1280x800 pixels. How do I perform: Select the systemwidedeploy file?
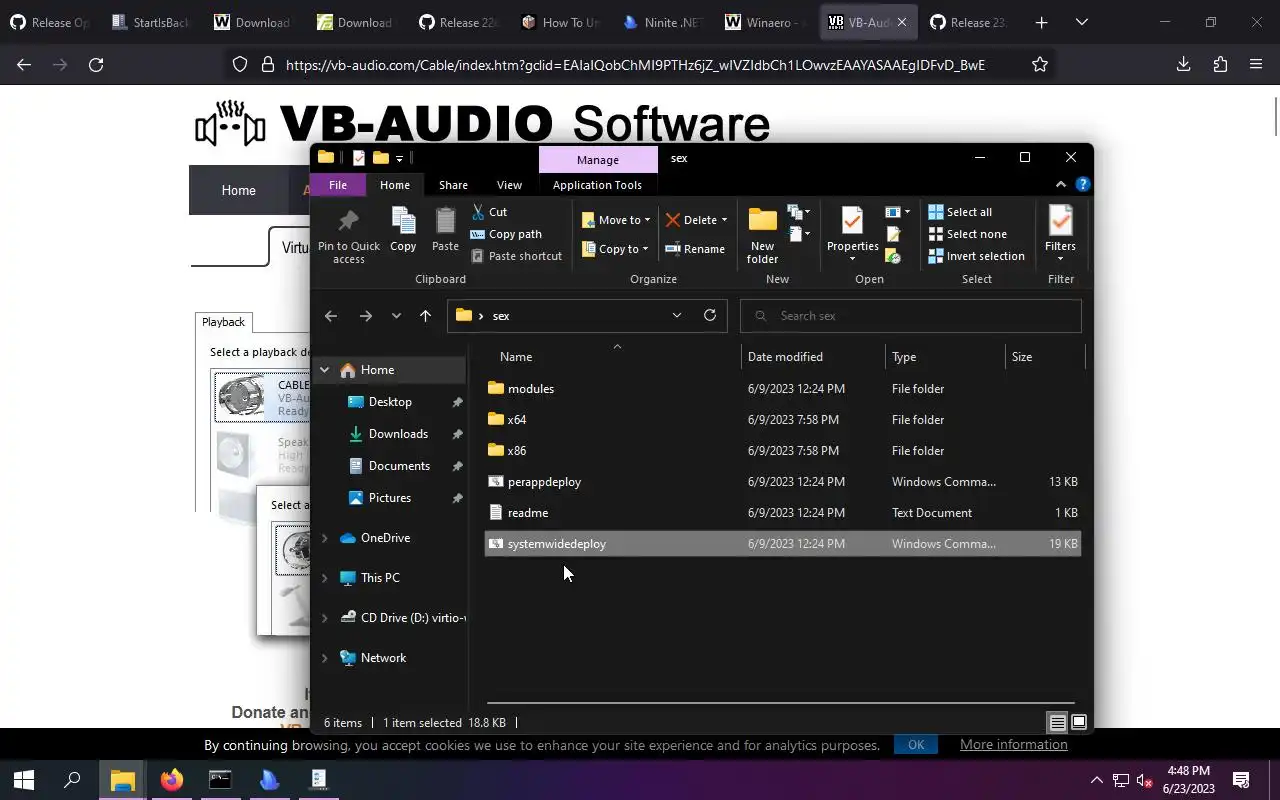782,544
